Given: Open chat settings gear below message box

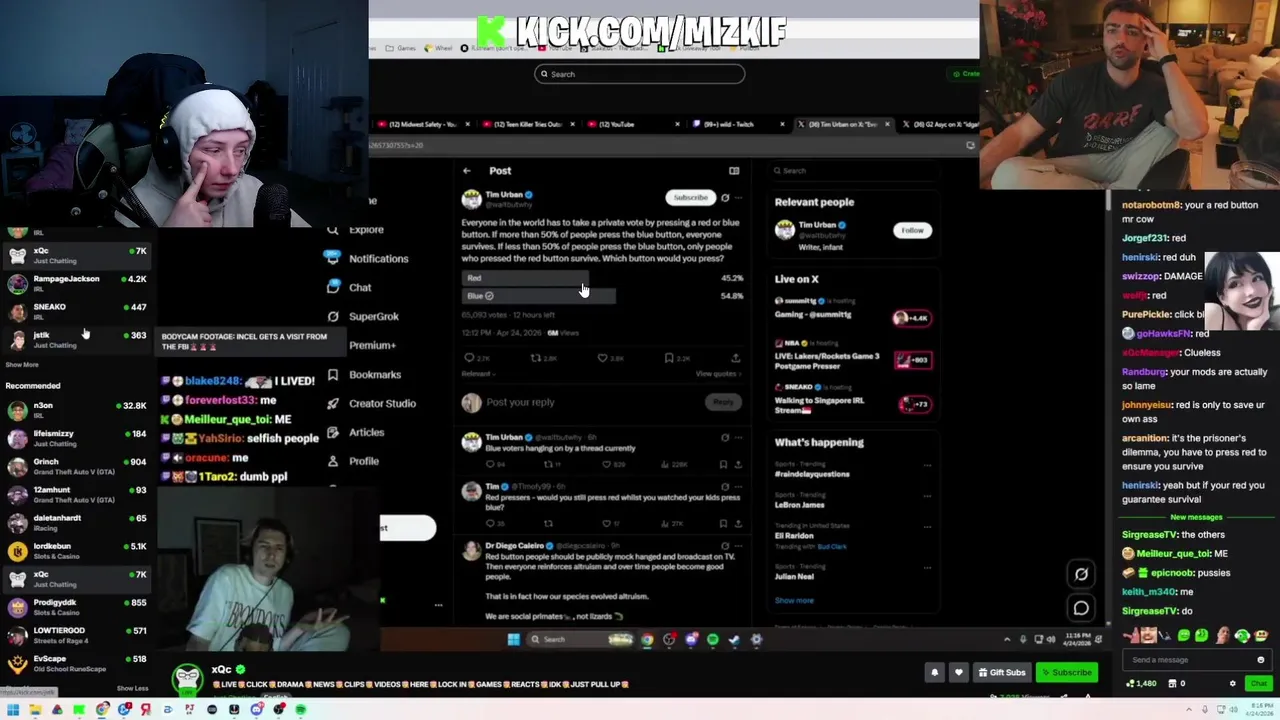Looking at the screenshot, I should pyautogui.click(x=1232, y=684).
